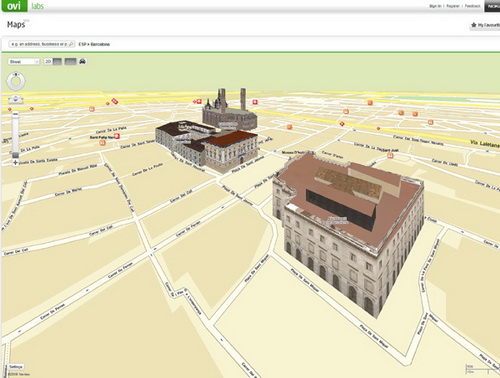This screenshot has width=500, height=378.
Task: Open the Register link
Action: (x=453, y=6)
